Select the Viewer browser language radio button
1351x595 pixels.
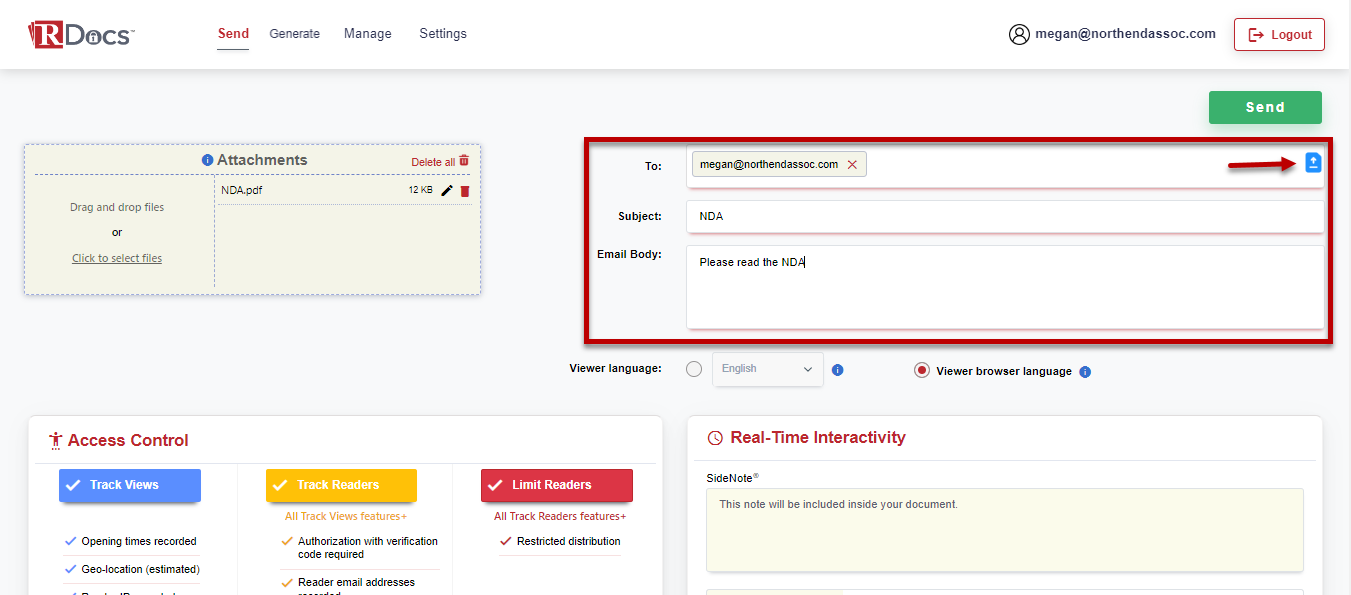coord(921,369)
